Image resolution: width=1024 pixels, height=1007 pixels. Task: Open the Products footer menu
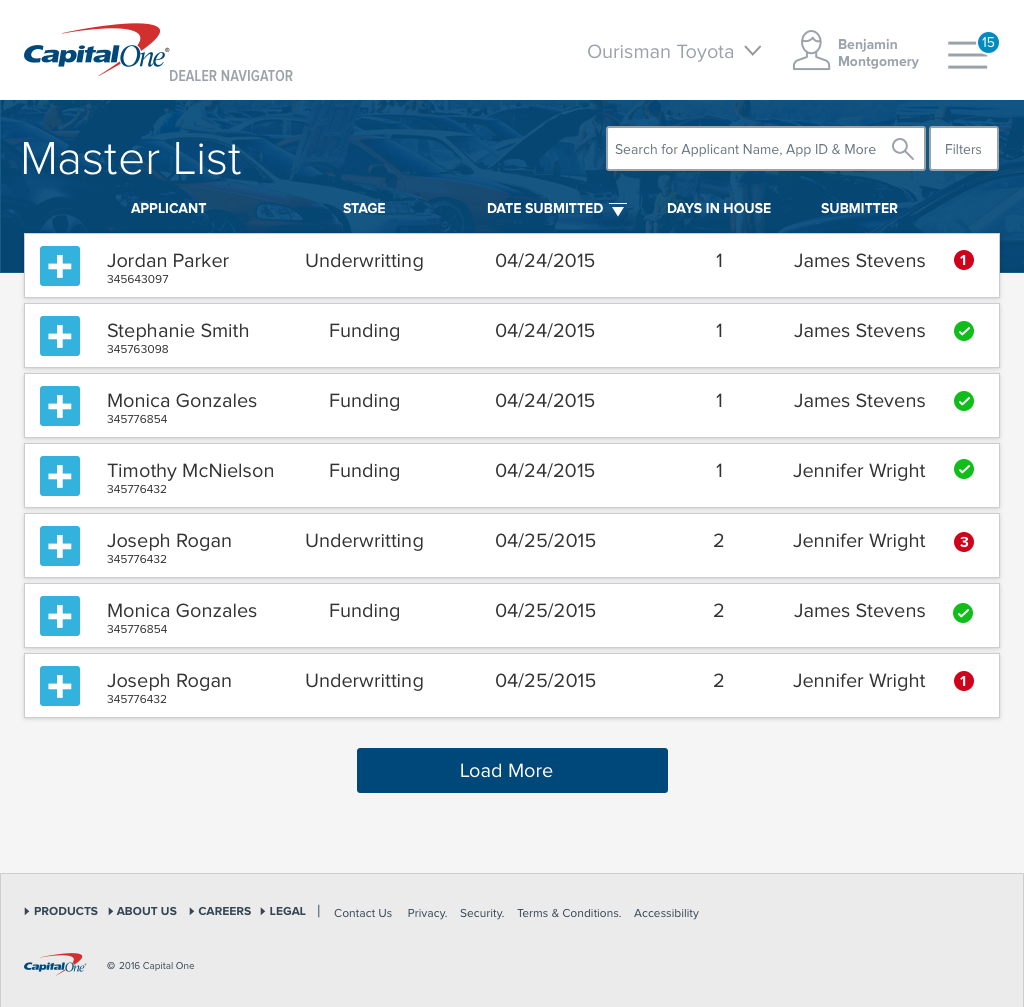pyautogui.click(x=61, y=911)
